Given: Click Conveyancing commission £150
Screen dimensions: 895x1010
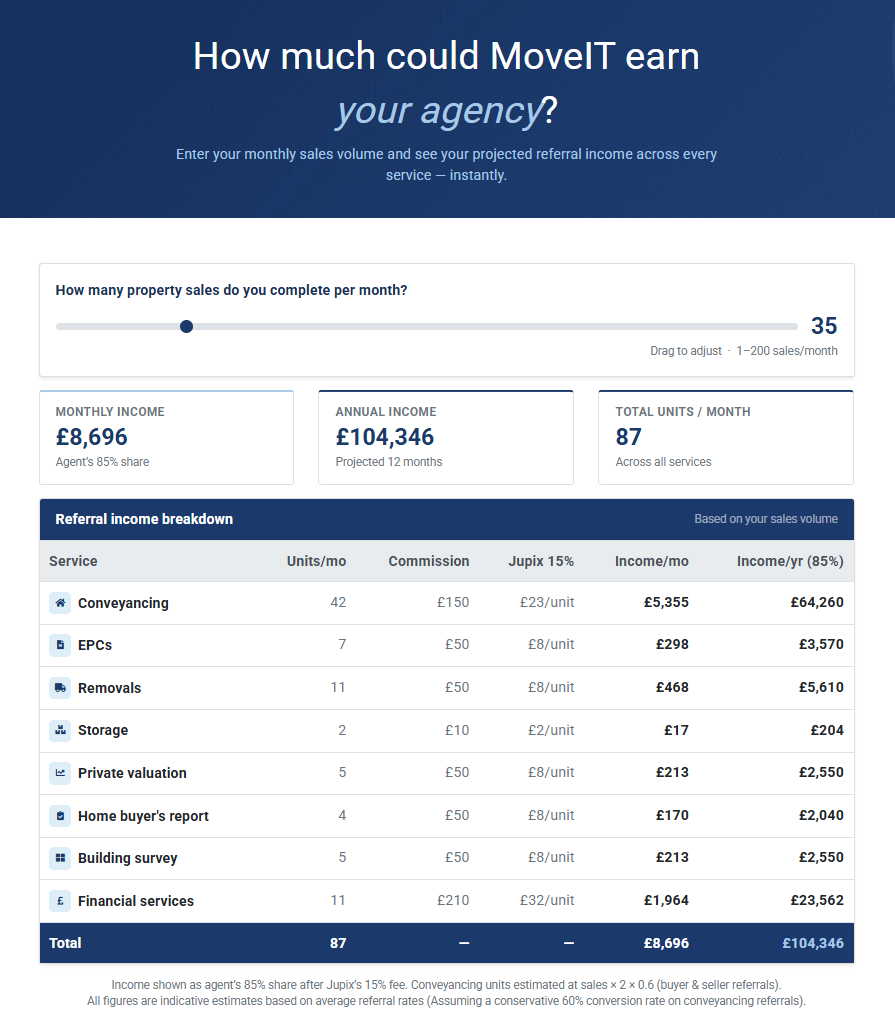Looking at the screenshot, I should pos(453,602).
